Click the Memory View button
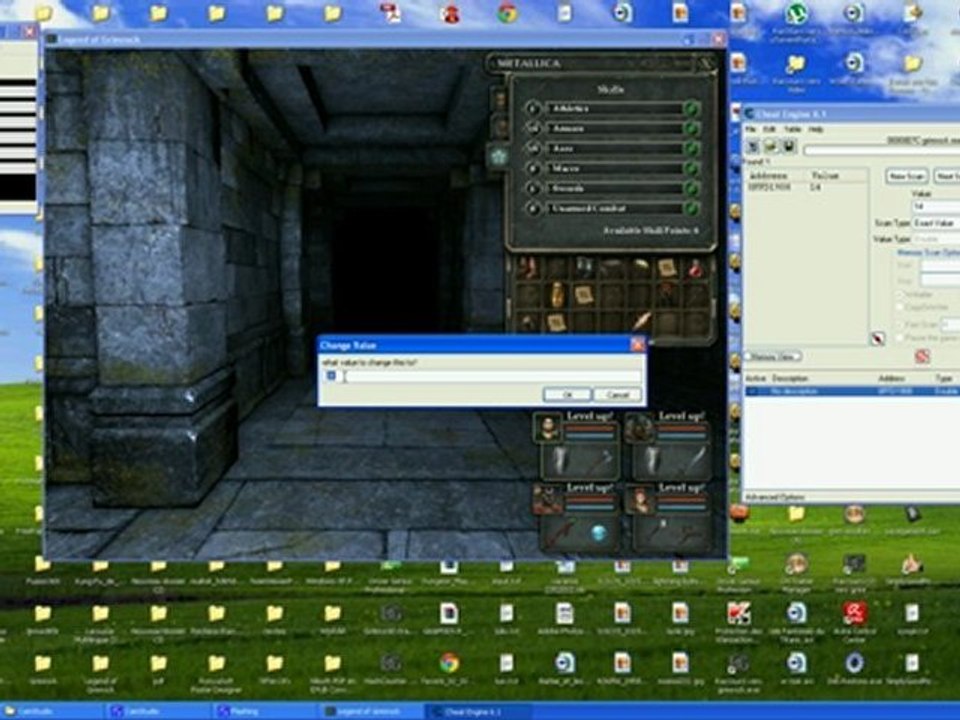Image resolution: width=960 pixels, height=720 pixels. pos(774,356)
